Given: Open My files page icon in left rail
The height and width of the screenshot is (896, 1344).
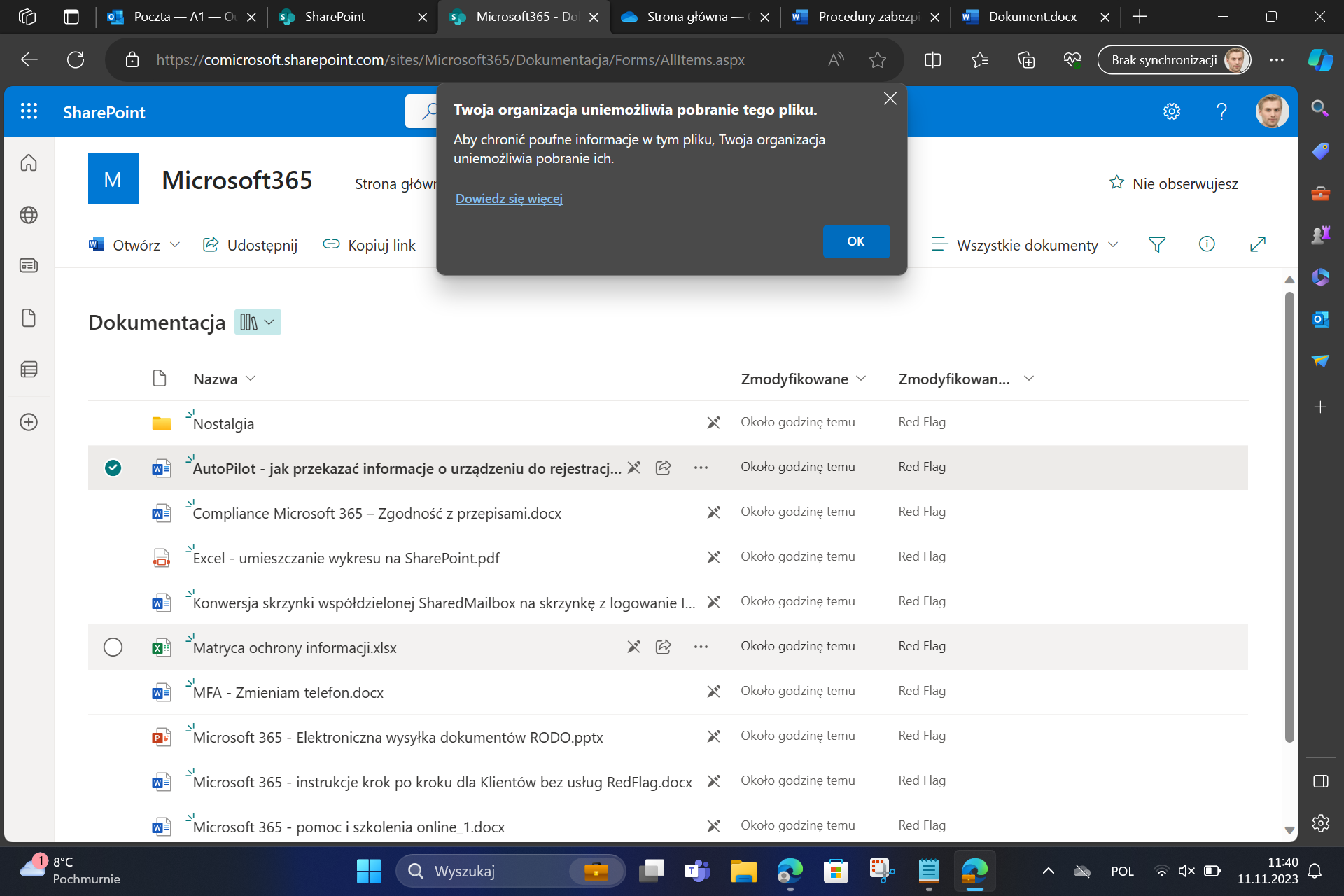Looking at the screenshot, I should point(29,318).
